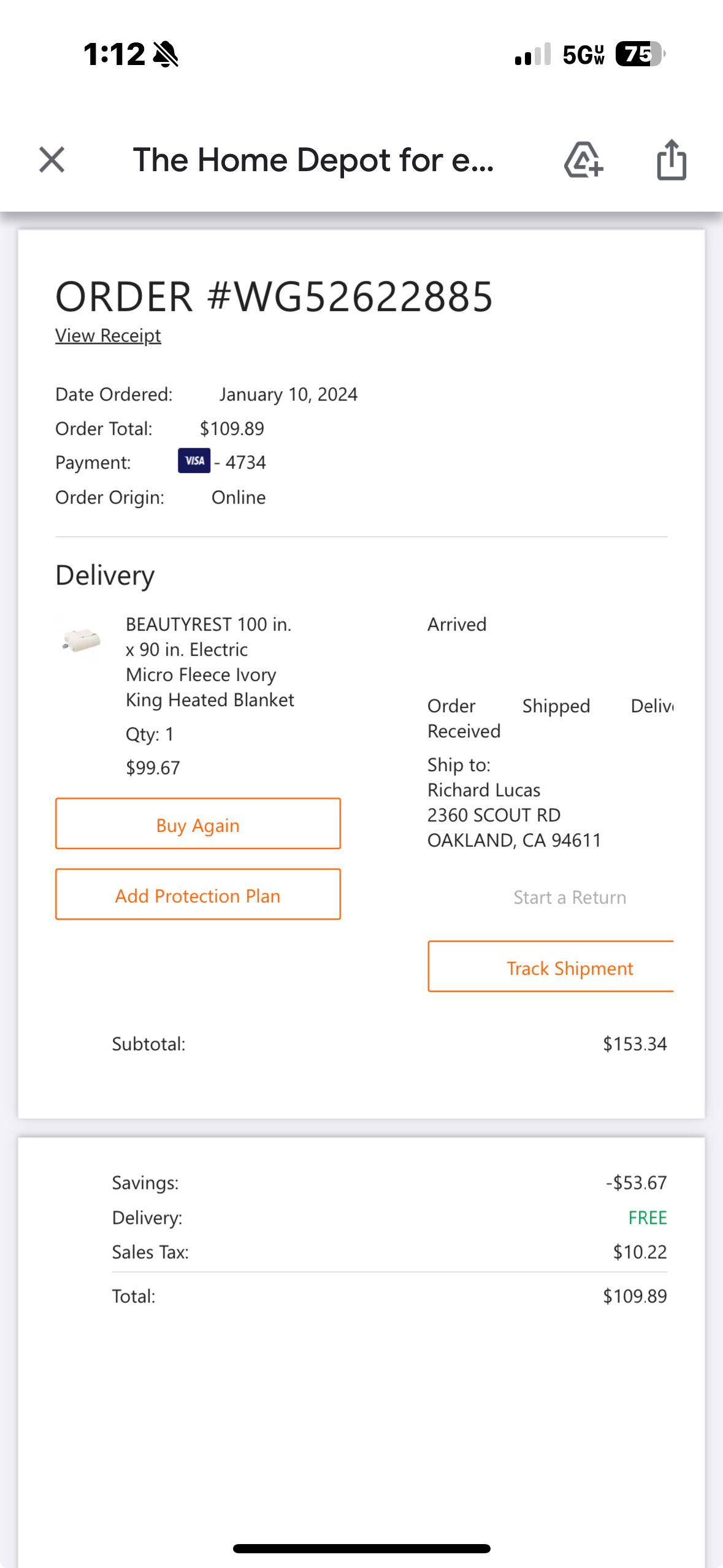The image size is (723, 1568).
Task: Tap the add to Drive icon
Action: point(583,160)
